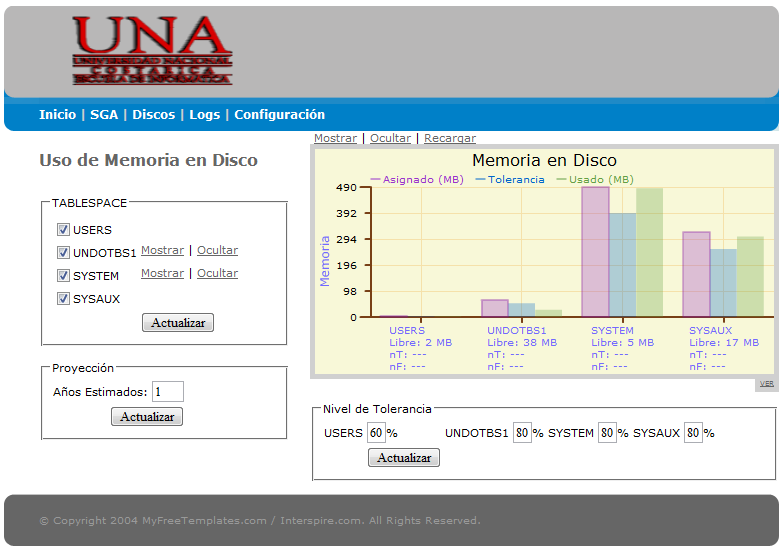The height and width of the screenshot is (547, 780).
Task: Click the 'Libre: 17 MB' label under SYSAUX
Action: [x=724, y=343]
